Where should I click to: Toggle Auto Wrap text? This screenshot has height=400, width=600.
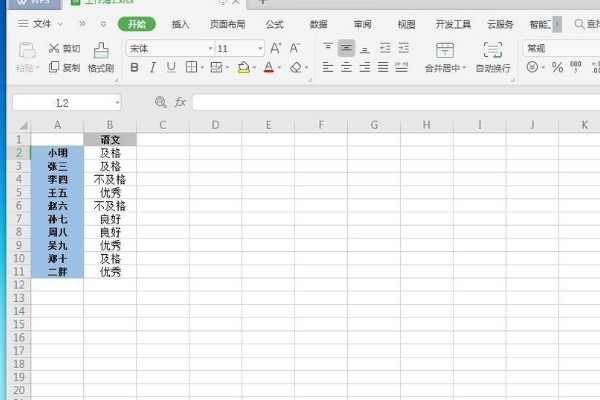tap(493, 57)
